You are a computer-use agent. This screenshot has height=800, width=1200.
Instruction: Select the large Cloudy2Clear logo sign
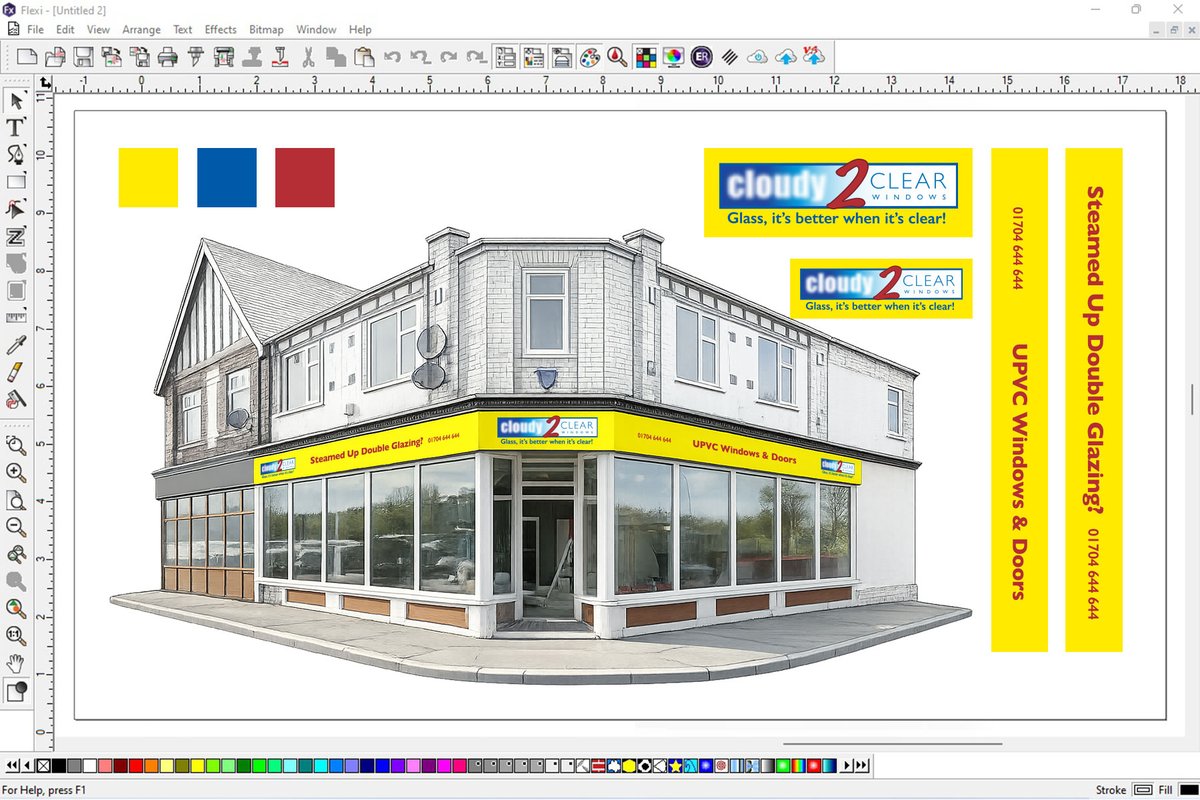click(x=838, y=192)
